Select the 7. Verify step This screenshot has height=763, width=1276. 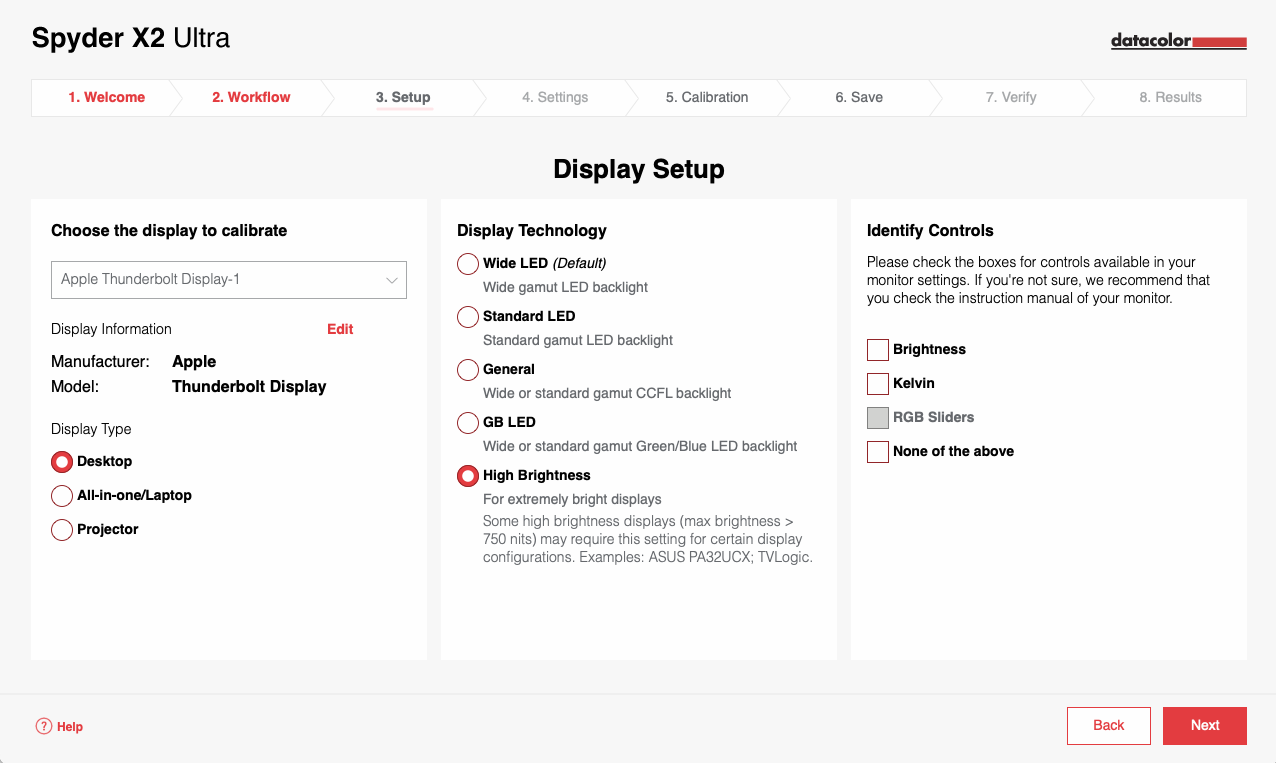pyautogui.click(x=1011, y=97)
